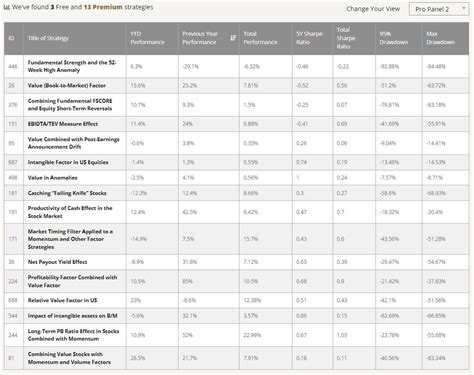Sort by ID column header
The height and width of the screenshot is (375, 474).
tap(11, 38)
